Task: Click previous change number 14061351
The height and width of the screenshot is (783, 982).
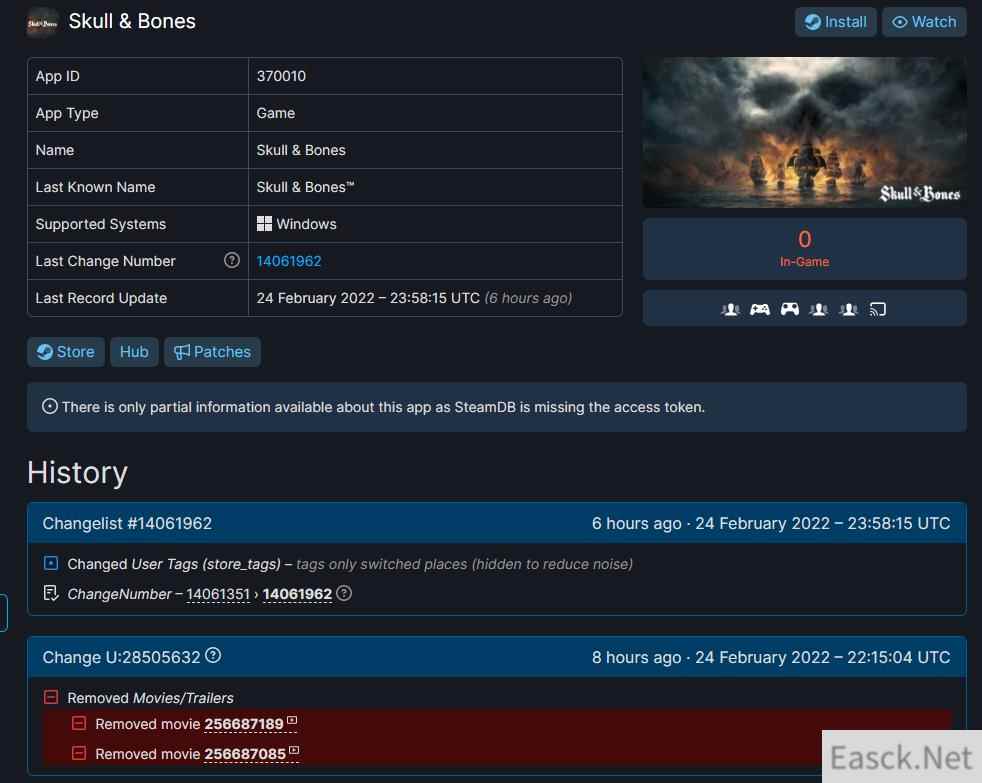Action: (218, 594)
